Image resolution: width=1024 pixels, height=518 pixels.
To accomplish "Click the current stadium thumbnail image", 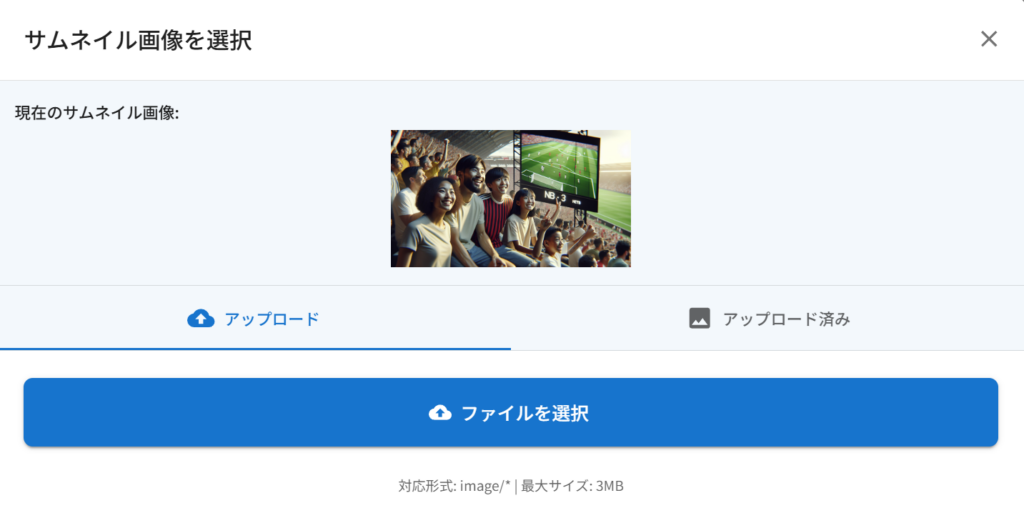I will coord(511,198).
